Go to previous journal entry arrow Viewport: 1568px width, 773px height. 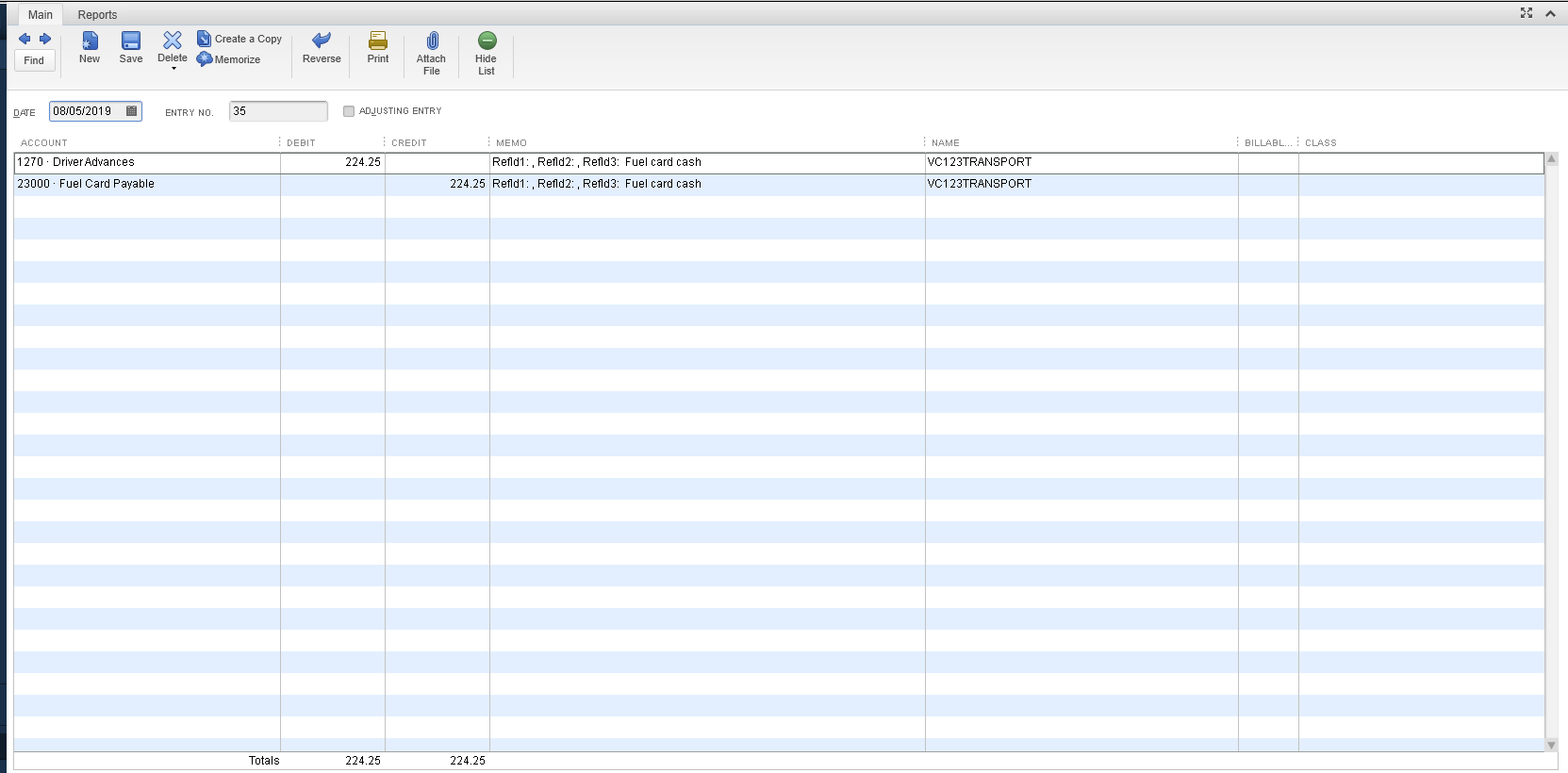click(x=25, y=39)
